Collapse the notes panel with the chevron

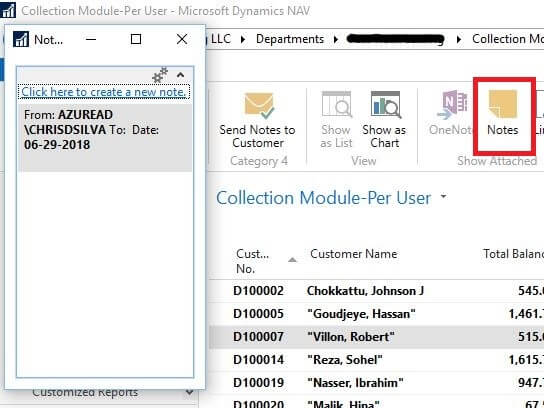(180, 75)
